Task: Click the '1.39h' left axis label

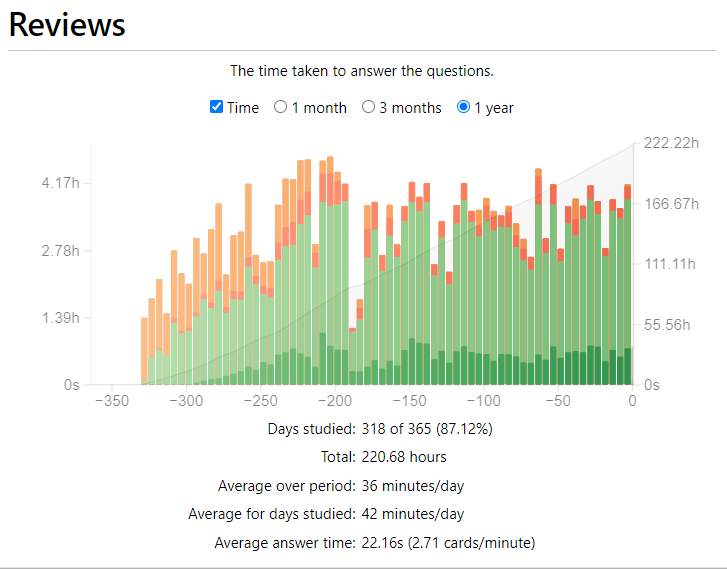Action: click(x=60, y=318)
